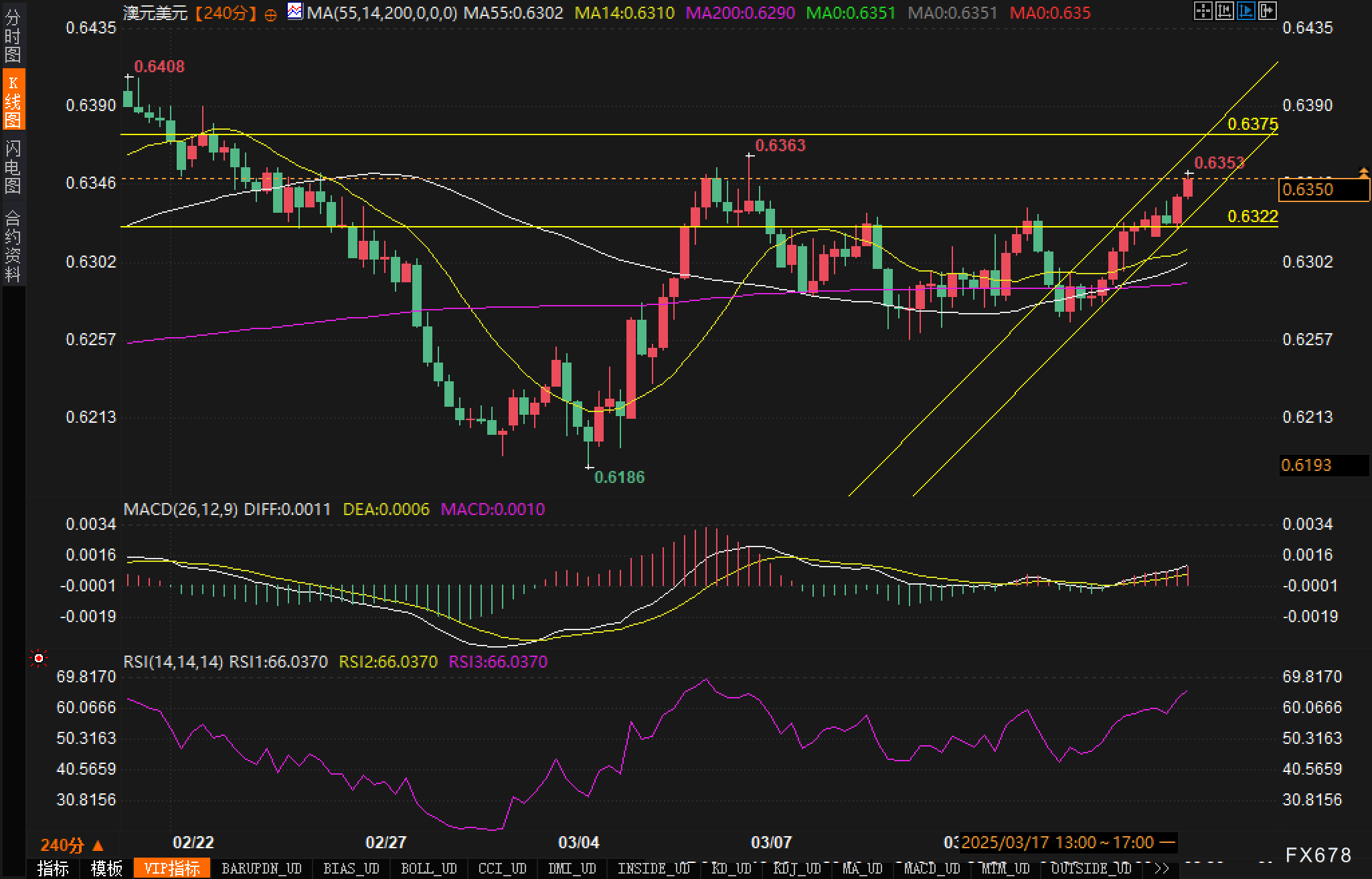
Task: Open the 指标 tab
Action: [53, 868]
